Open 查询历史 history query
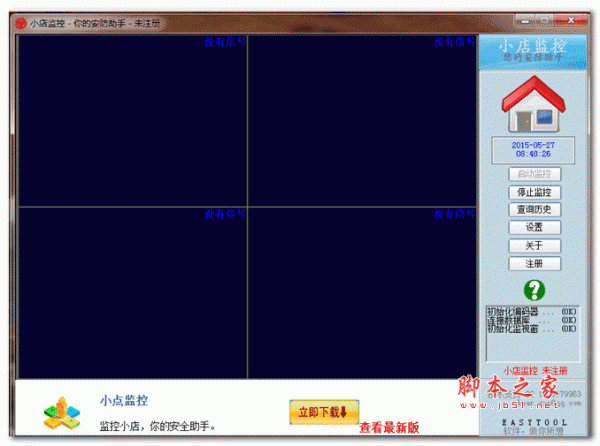The height and width of the screenshot is (446, 600). (x=535, y=210)
